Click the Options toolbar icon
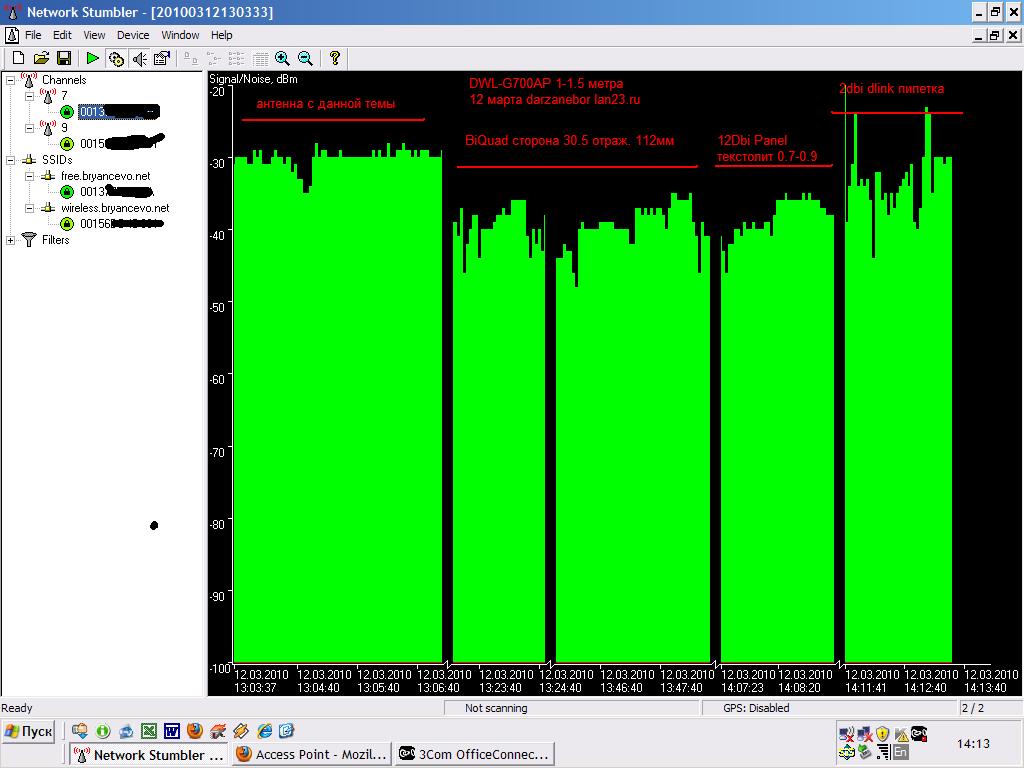The image size is (1024, 768). click(x=162, y=59)
